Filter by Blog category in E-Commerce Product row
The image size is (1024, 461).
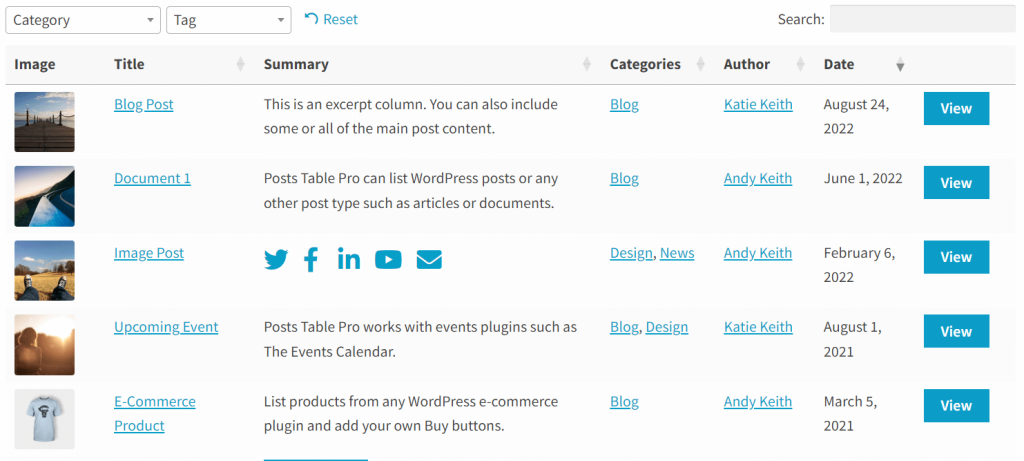[624, 402]
